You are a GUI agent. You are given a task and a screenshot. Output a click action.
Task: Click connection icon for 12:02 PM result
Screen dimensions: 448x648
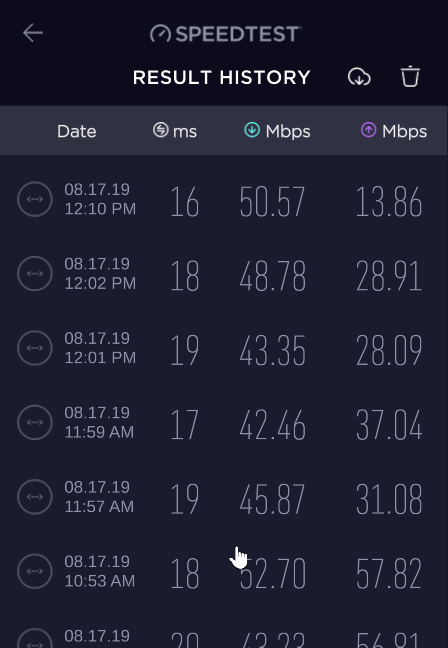click(35, 274)
